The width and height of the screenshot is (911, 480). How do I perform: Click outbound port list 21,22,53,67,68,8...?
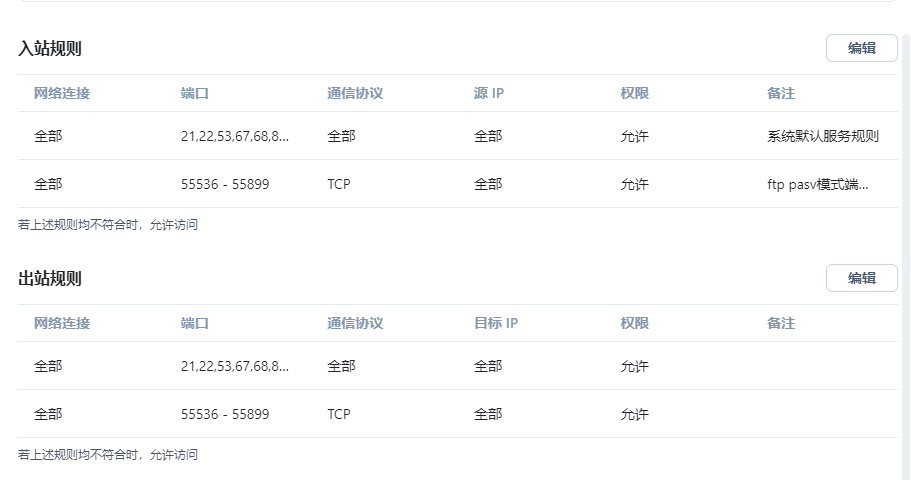tap(235, 366)
